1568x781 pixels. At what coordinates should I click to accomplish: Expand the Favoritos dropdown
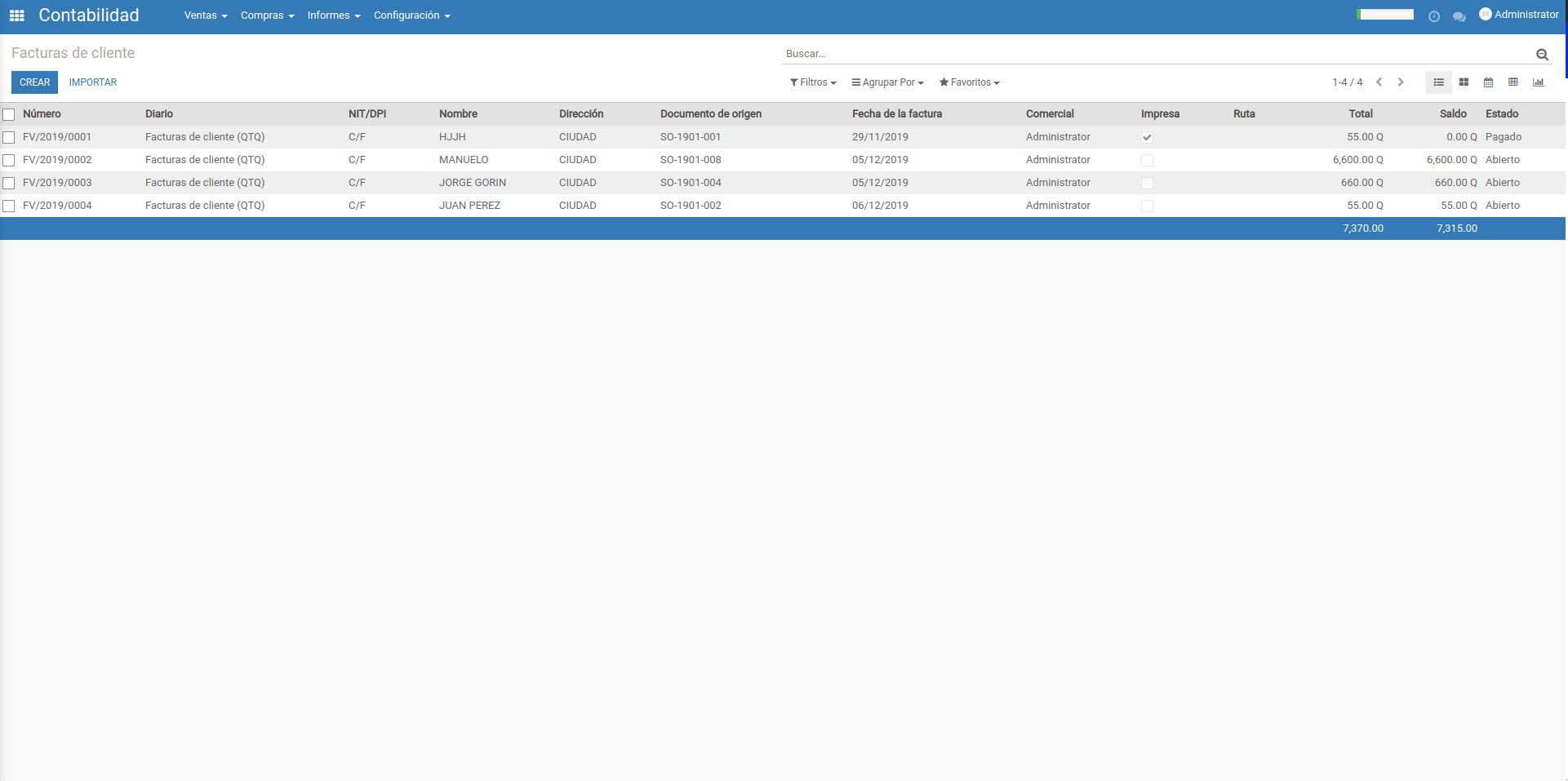[969, 82]
